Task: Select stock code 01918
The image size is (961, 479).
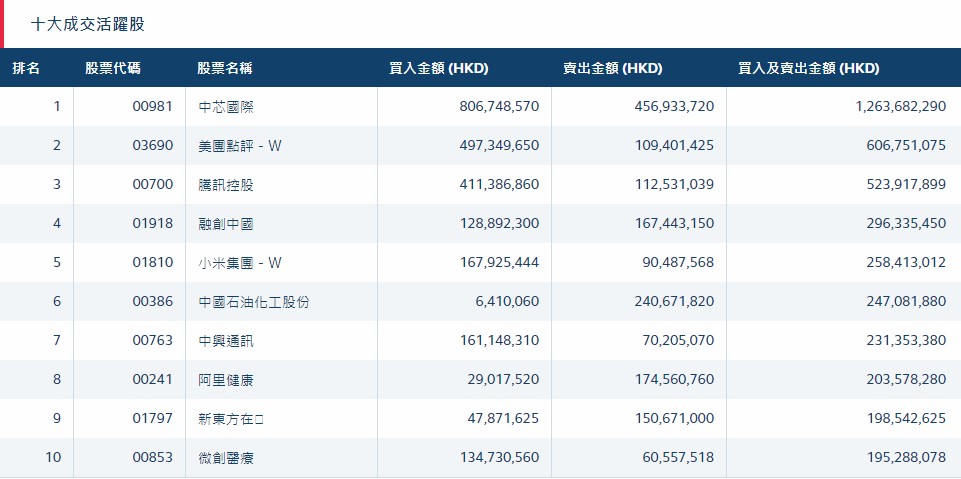Action: tap(153, 224)
